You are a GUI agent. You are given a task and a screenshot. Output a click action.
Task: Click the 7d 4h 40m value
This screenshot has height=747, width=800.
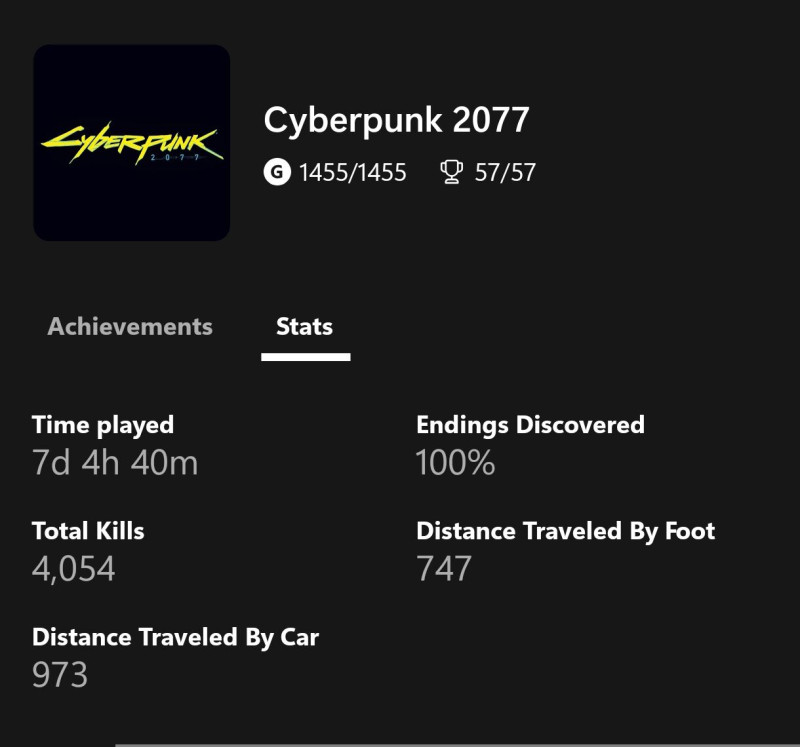(115, 463)
